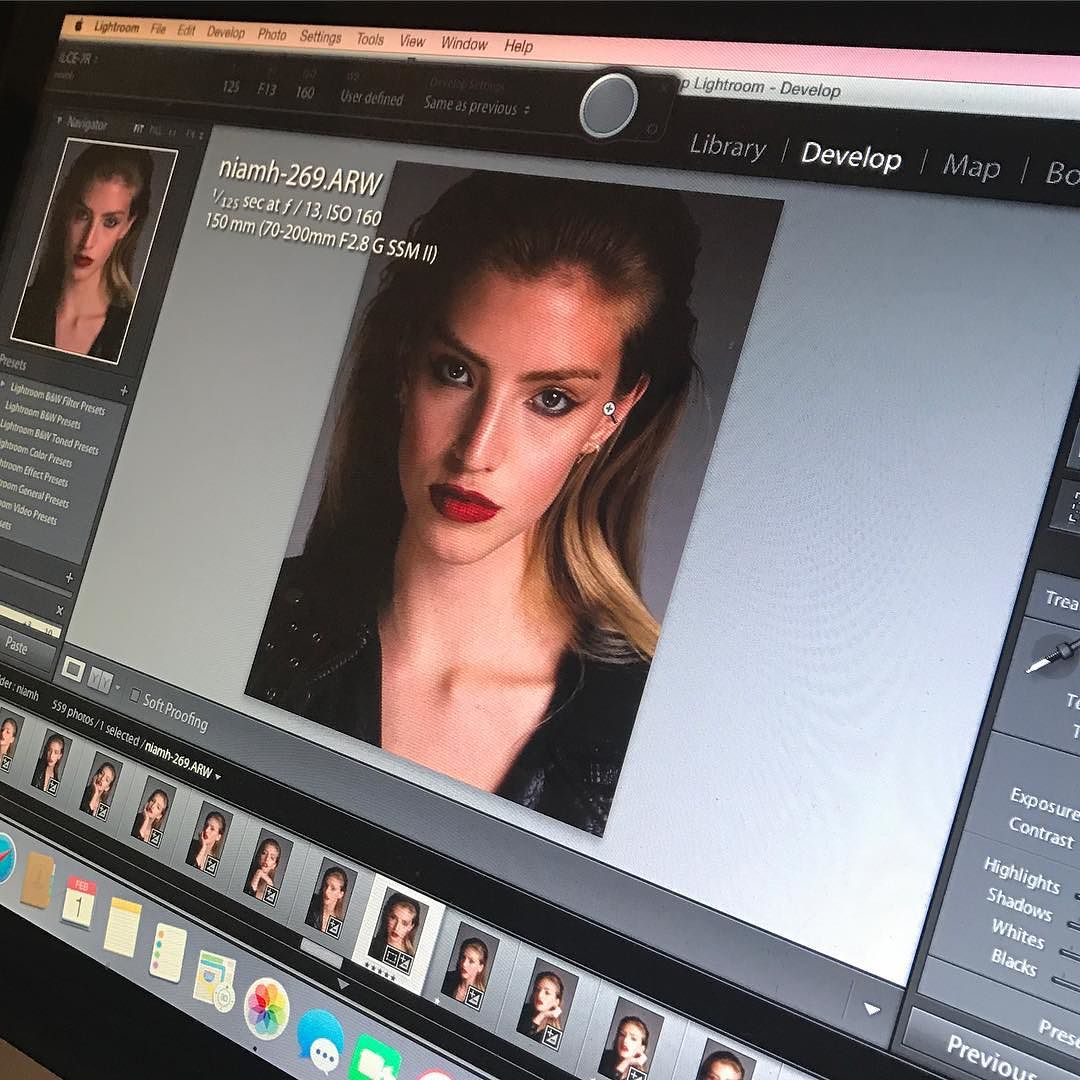Select the Lightroom B&W Presets folder
This screenshot has height=1080, width=1080.
tap(43, 414)
